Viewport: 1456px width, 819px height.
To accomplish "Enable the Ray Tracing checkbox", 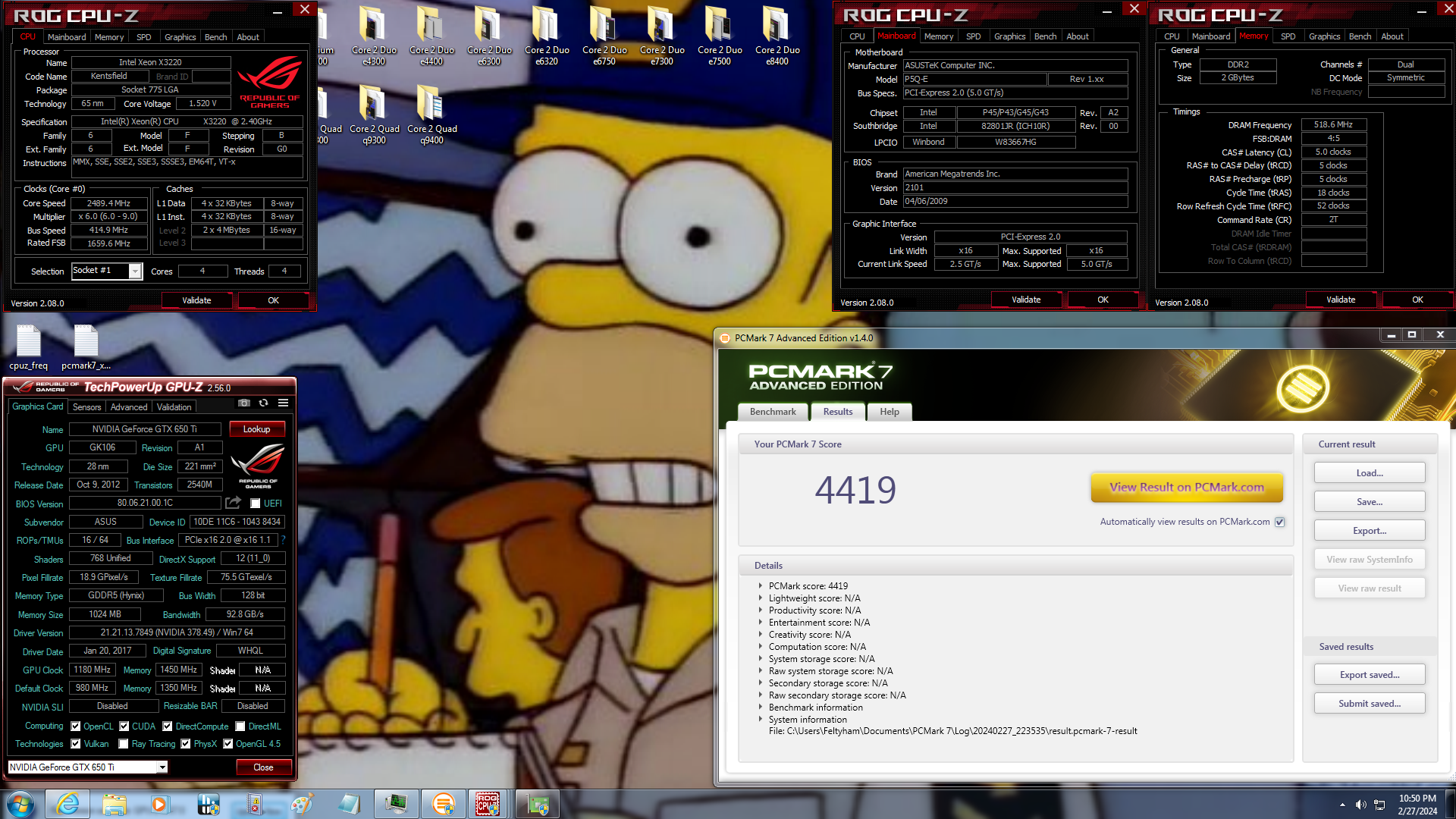I will pyautogui.click(x=124, y=743).
